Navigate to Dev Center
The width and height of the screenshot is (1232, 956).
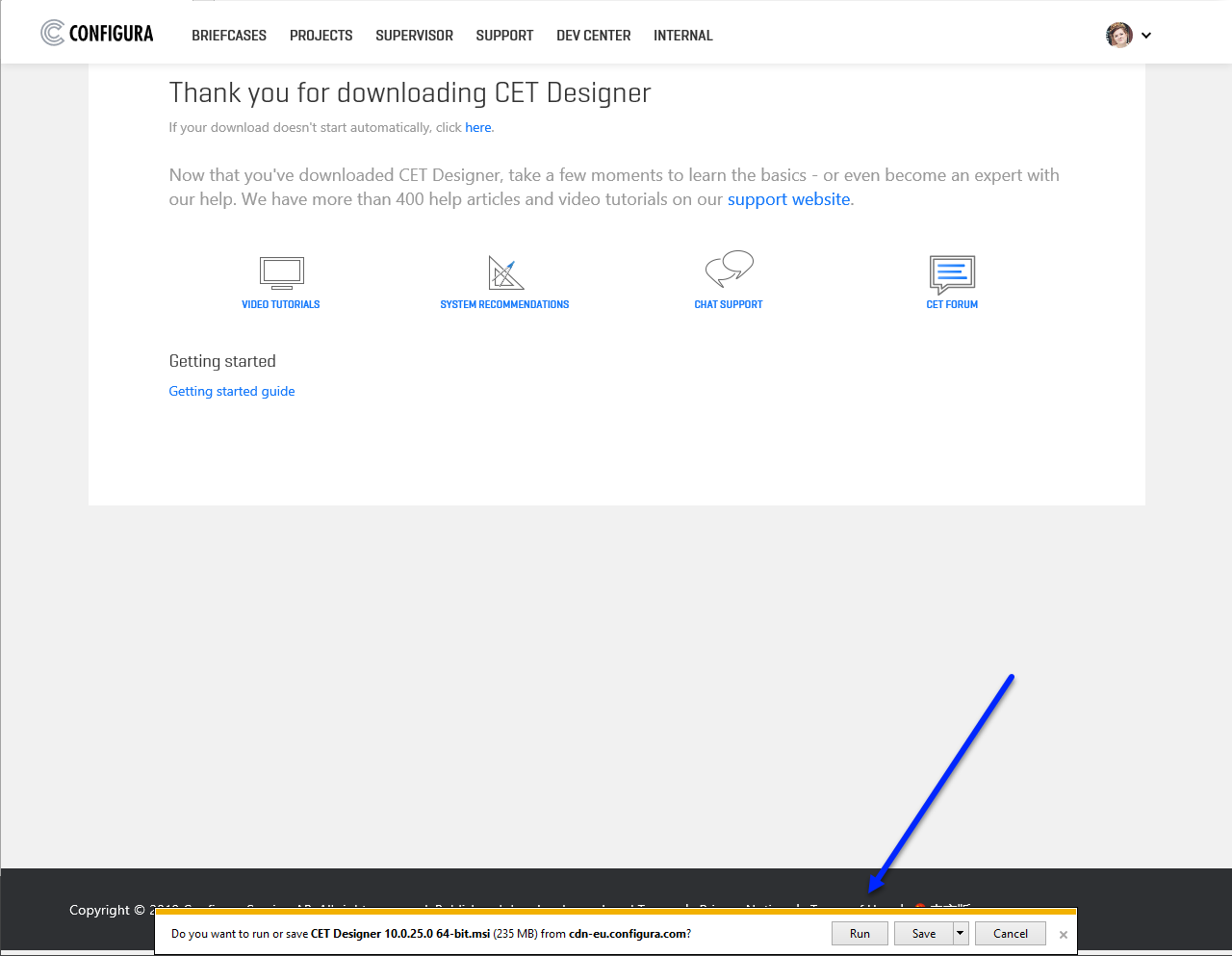(593, 36)
